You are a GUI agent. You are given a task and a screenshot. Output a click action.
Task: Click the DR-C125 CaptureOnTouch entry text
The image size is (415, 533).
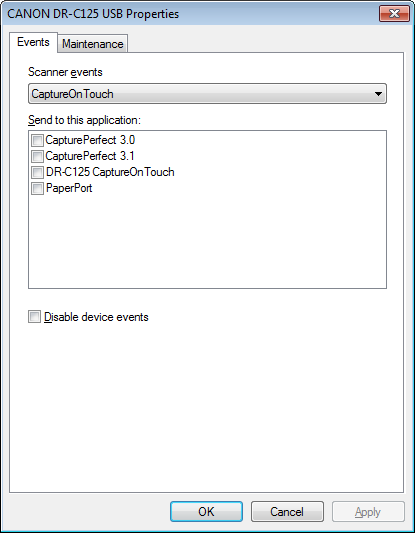coord(110,172)
